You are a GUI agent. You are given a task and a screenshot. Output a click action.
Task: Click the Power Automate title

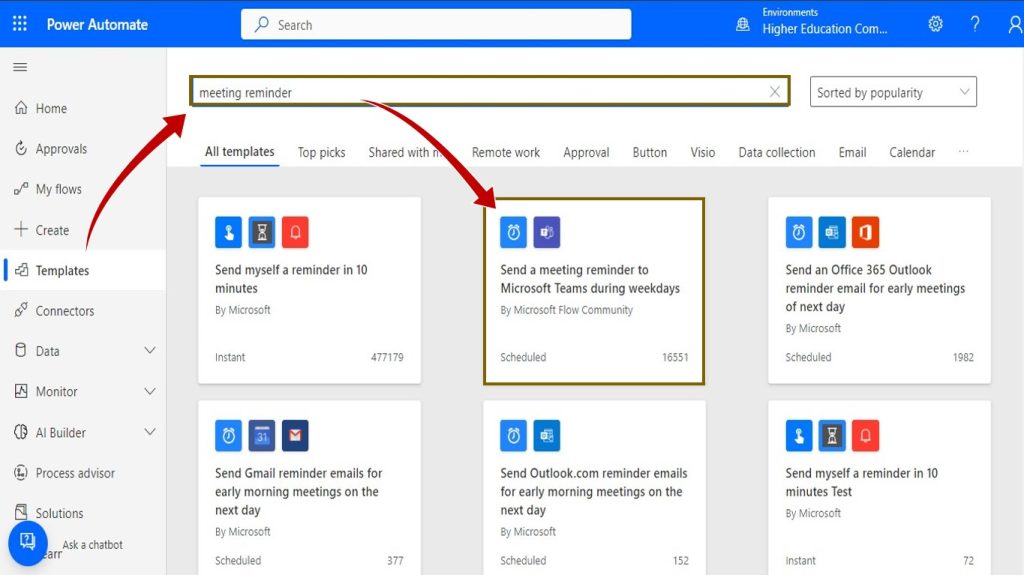click(97, 25)
